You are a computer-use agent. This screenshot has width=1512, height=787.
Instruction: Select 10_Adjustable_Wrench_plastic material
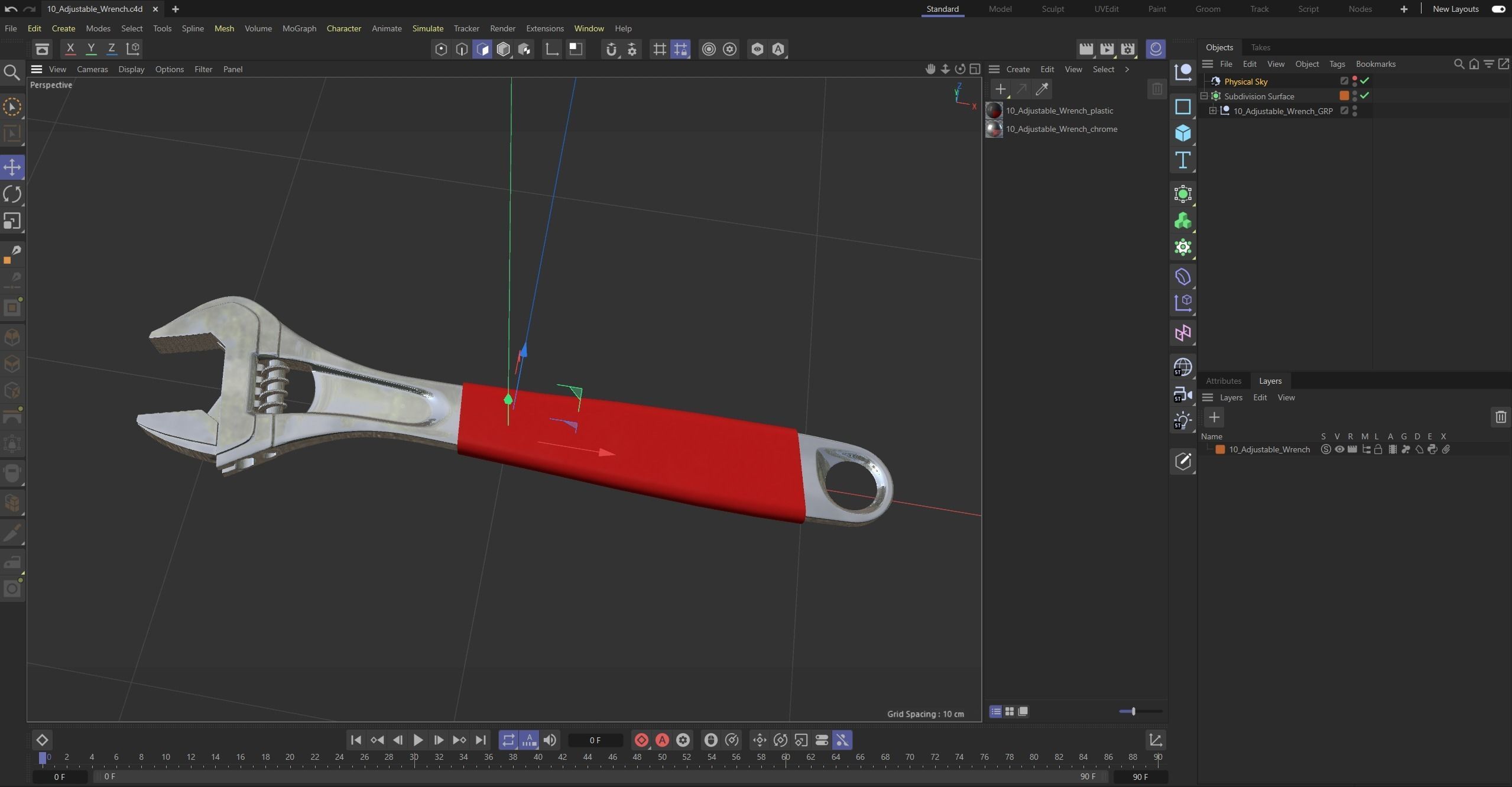tap(1059, 111)
